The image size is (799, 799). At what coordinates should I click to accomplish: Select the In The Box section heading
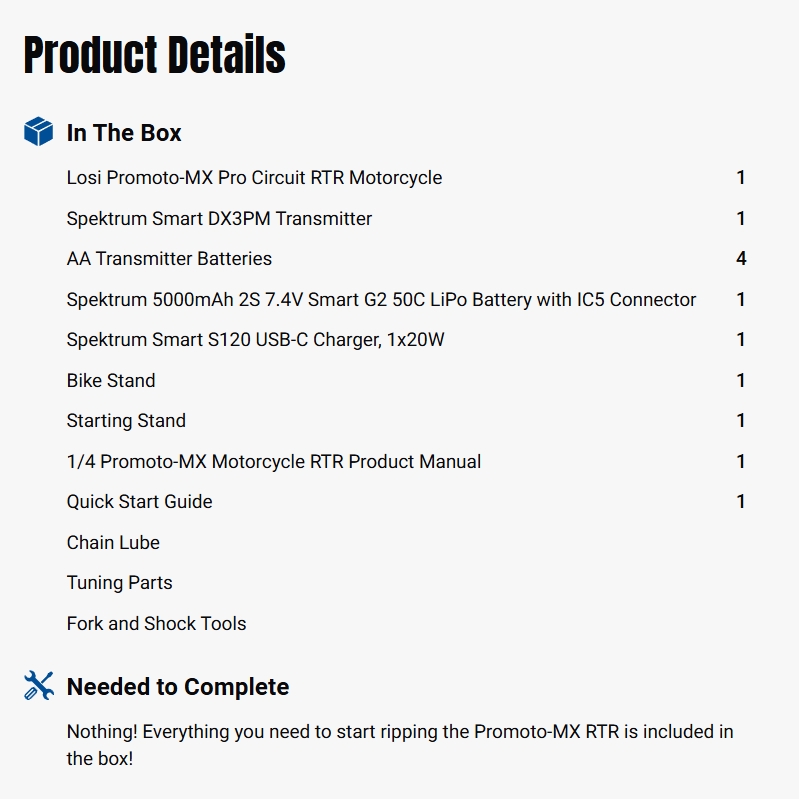point(124,133)
